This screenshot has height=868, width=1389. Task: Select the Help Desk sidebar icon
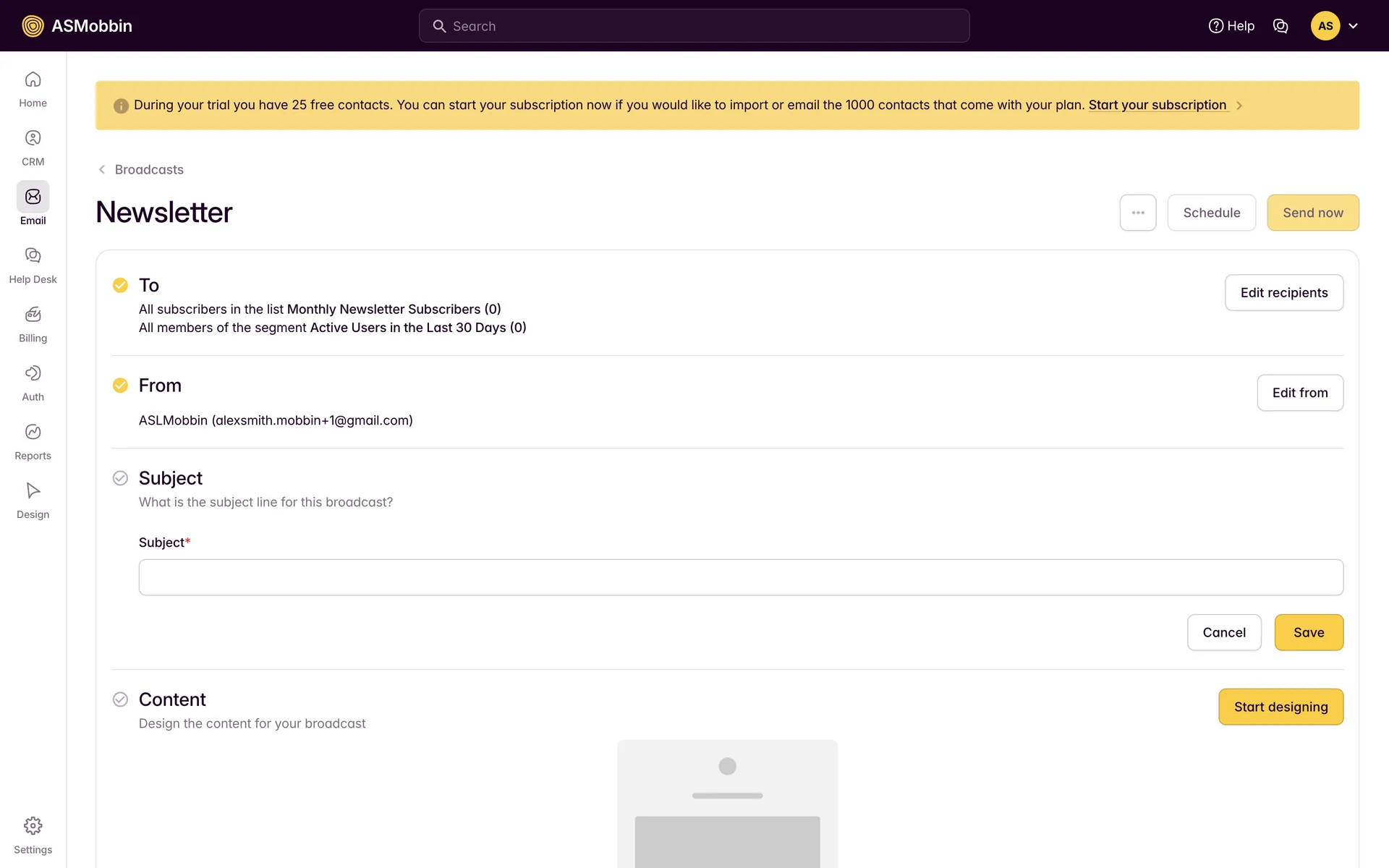tap(33, 255)
